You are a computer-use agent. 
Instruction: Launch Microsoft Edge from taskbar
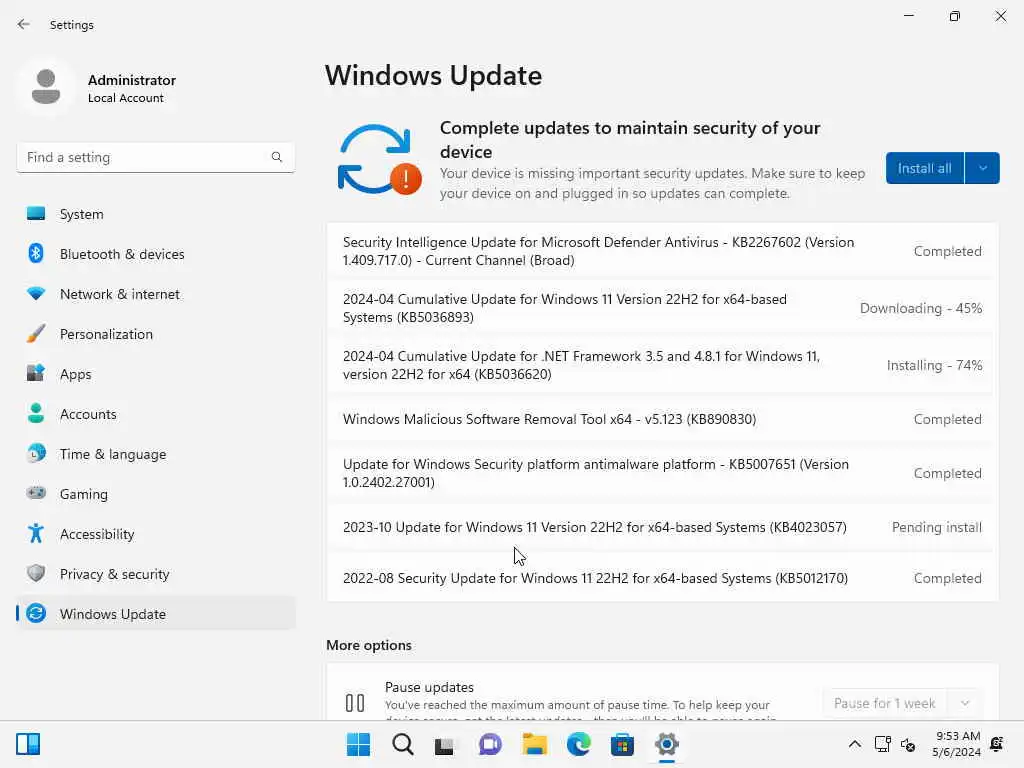tap(579, 744)
